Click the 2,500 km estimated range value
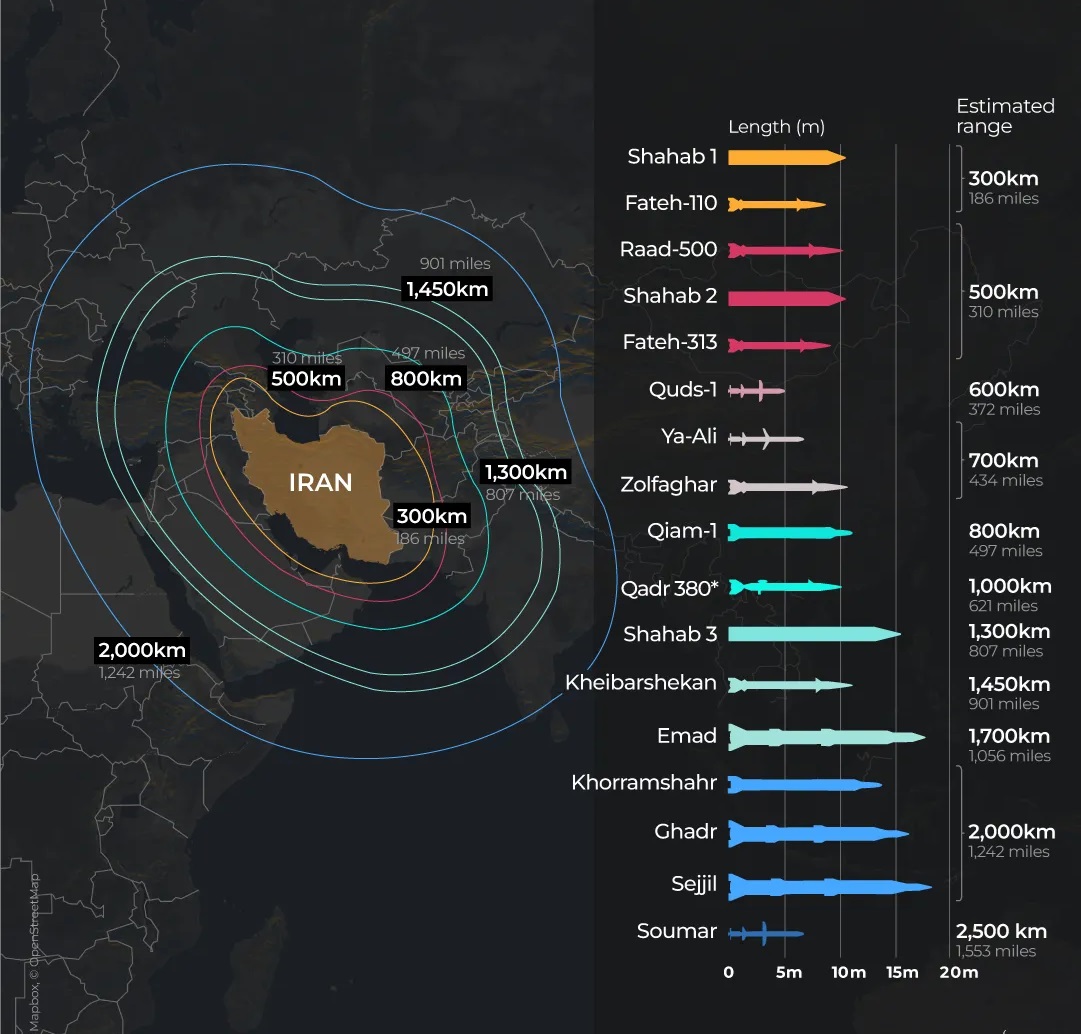This screenshot has width=1081, height=1034. click(1002, 931)
